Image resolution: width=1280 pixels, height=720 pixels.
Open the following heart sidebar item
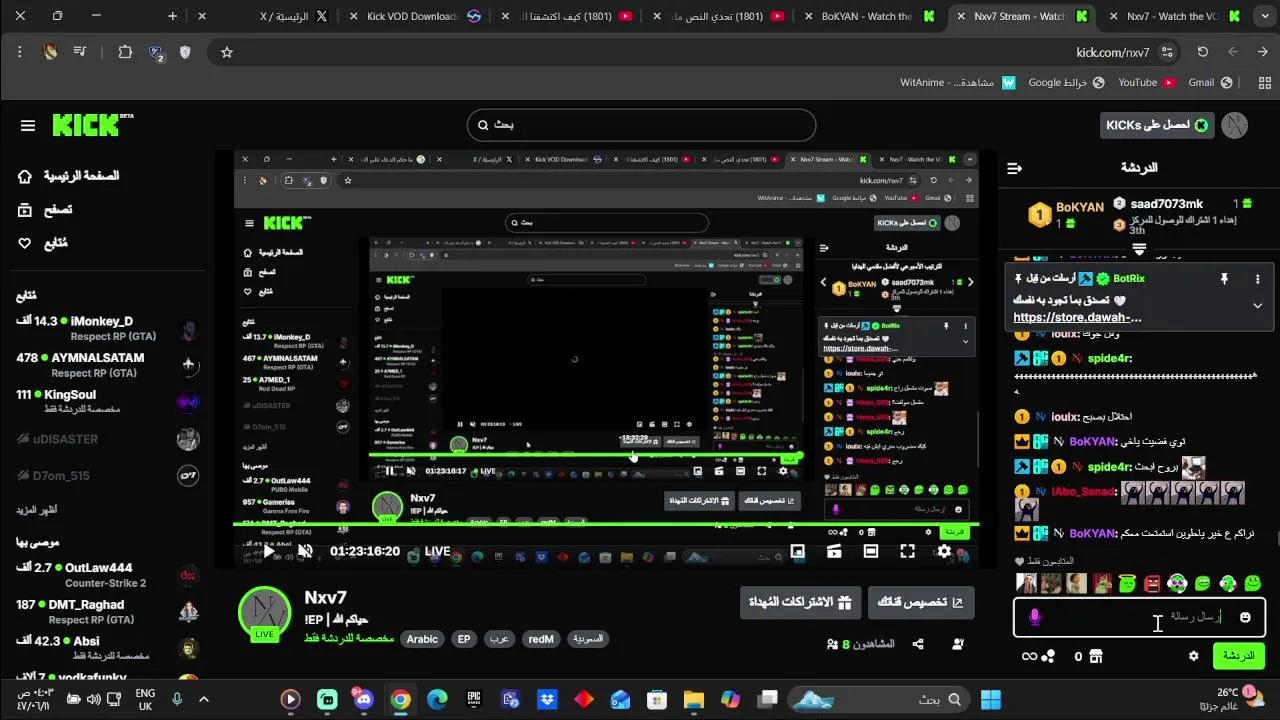(x=43, y=243)
